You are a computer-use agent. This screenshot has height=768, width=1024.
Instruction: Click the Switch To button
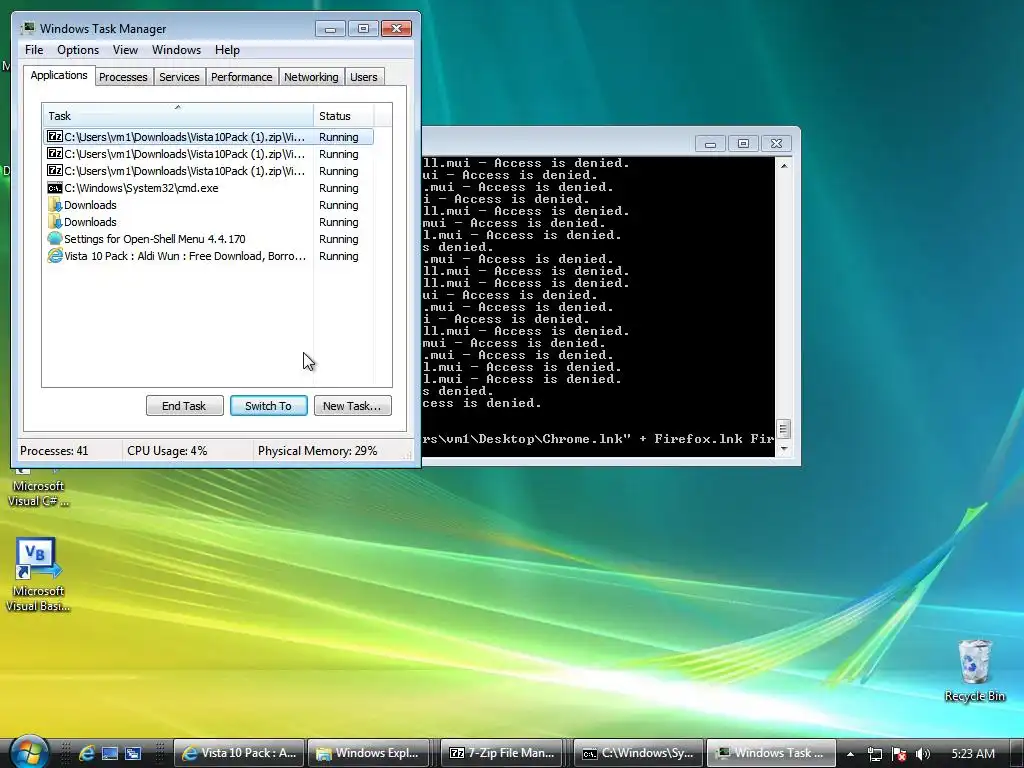[268, 406]
